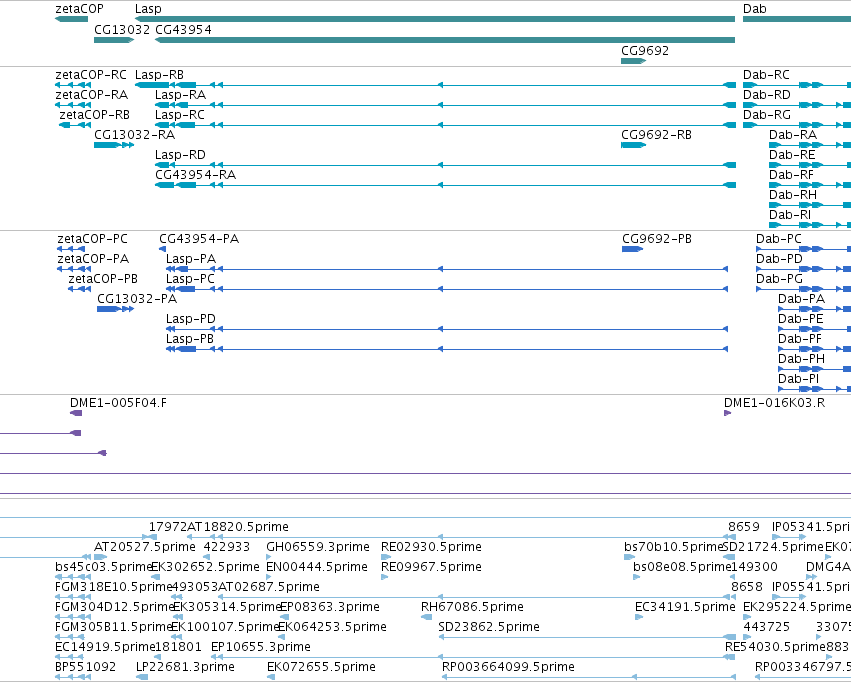The image size is (851, 682).
Task: Open EST EC34191.5prime
Action: coord(685,607)
